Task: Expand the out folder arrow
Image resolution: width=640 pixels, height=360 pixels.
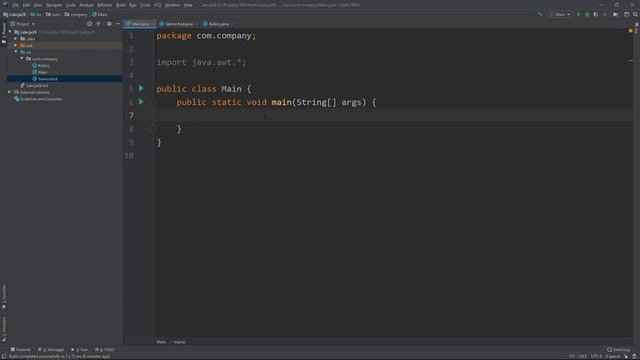Action: (x=16, y=45)
